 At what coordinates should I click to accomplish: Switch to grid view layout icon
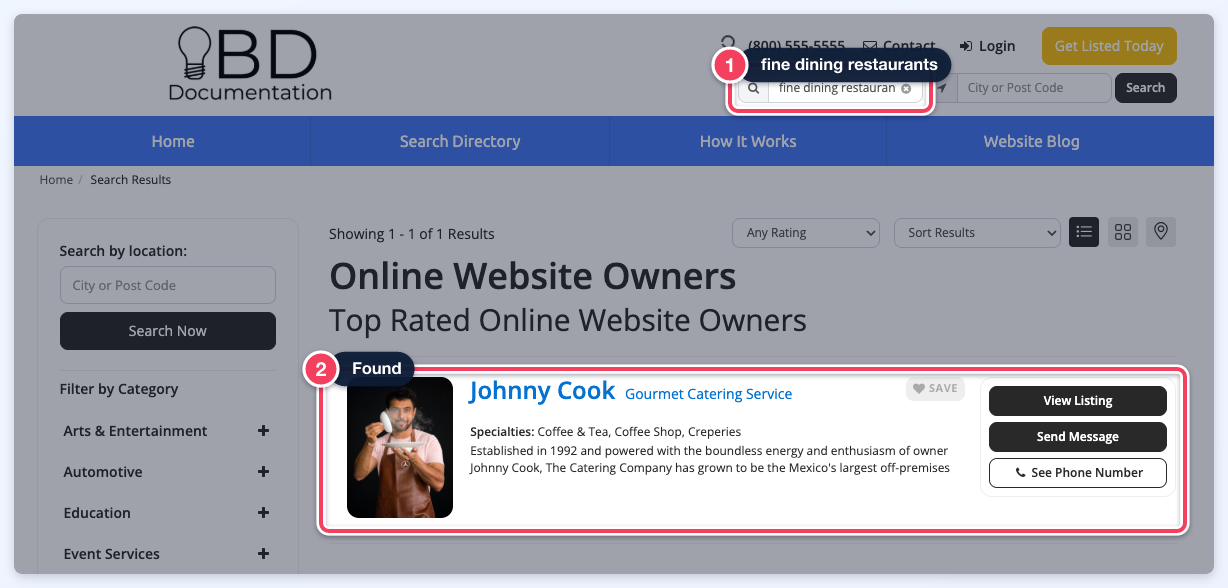point(1123,232)
